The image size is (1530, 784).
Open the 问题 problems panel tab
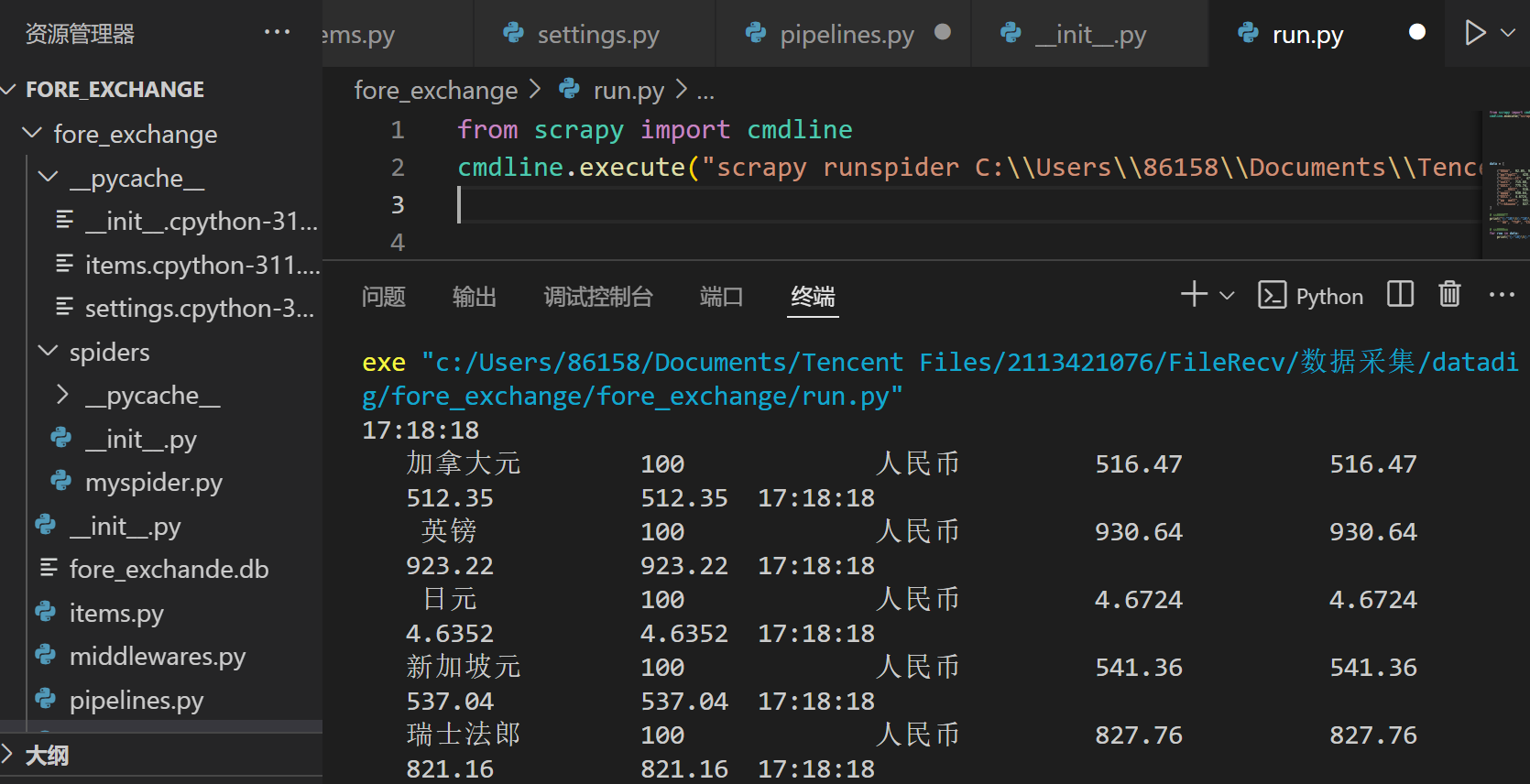point(383,297)
